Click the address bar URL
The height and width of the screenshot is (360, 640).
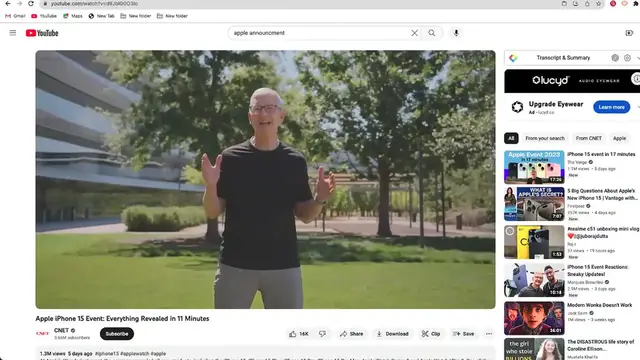[x=95, y=4]
